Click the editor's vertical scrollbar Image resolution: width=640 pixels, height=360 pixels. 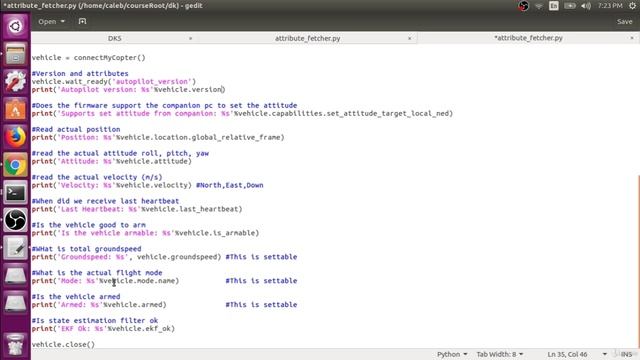click(x=638, y=261)
